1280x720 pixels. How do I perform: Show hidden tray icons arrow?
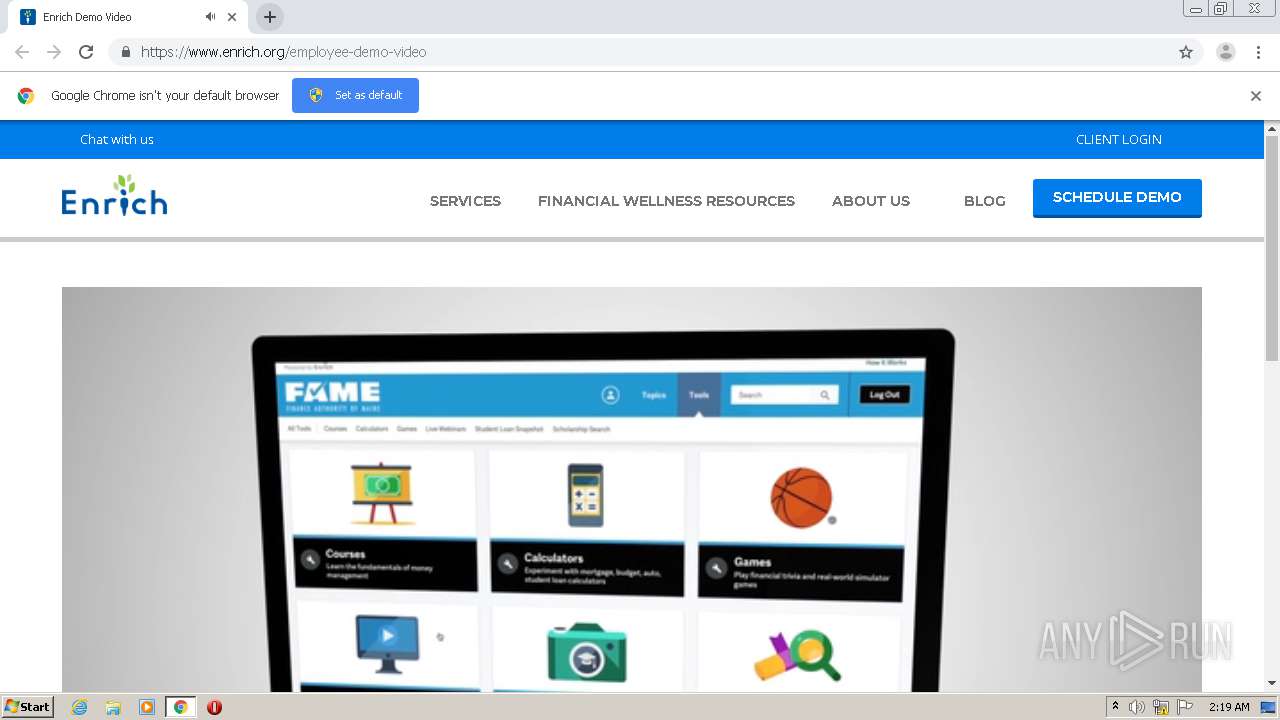[1115, 707]
